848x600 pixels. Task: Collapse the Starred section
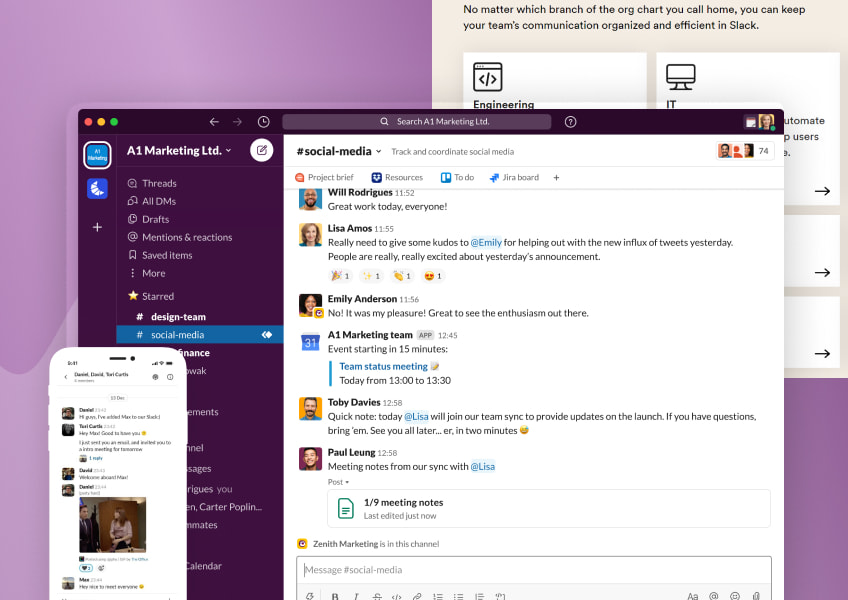click(151, 296)
